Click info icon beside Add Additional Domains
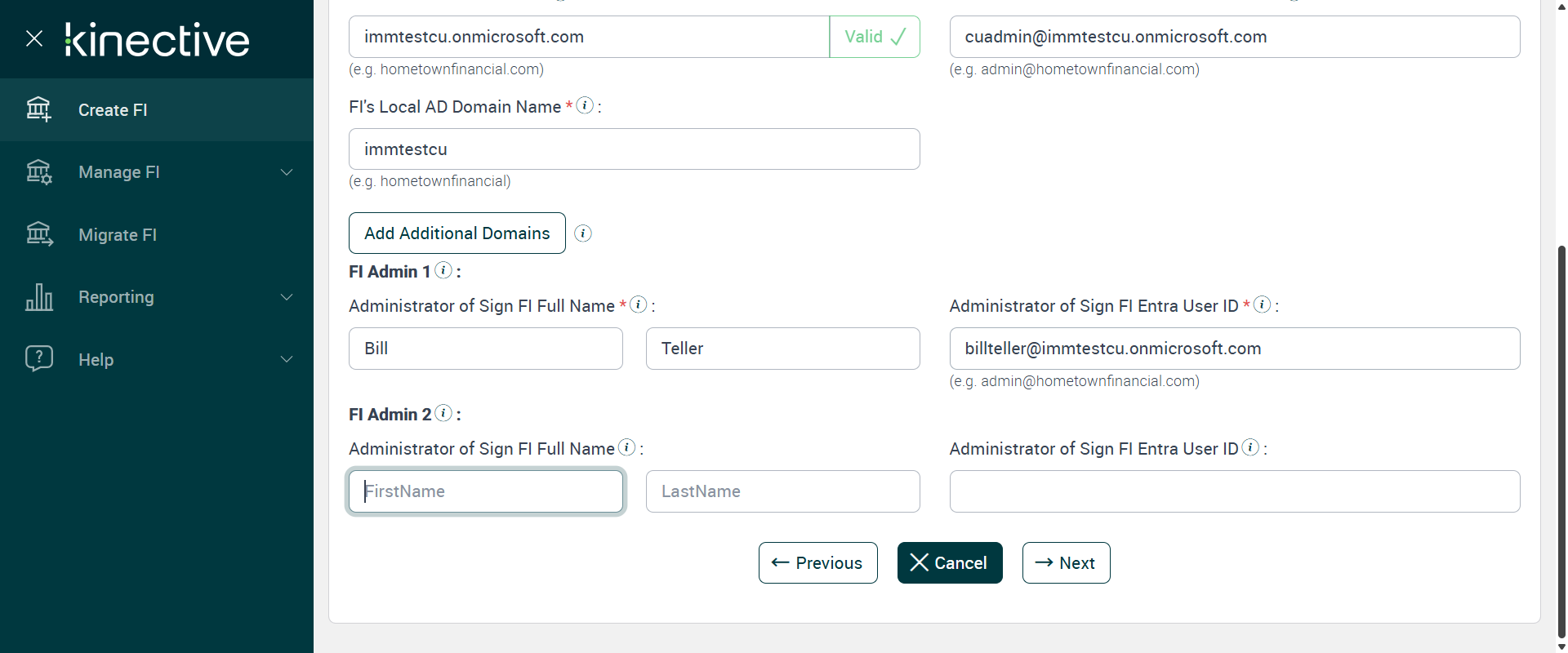This screenshot has height=653, width=1568. pos(583,233)
